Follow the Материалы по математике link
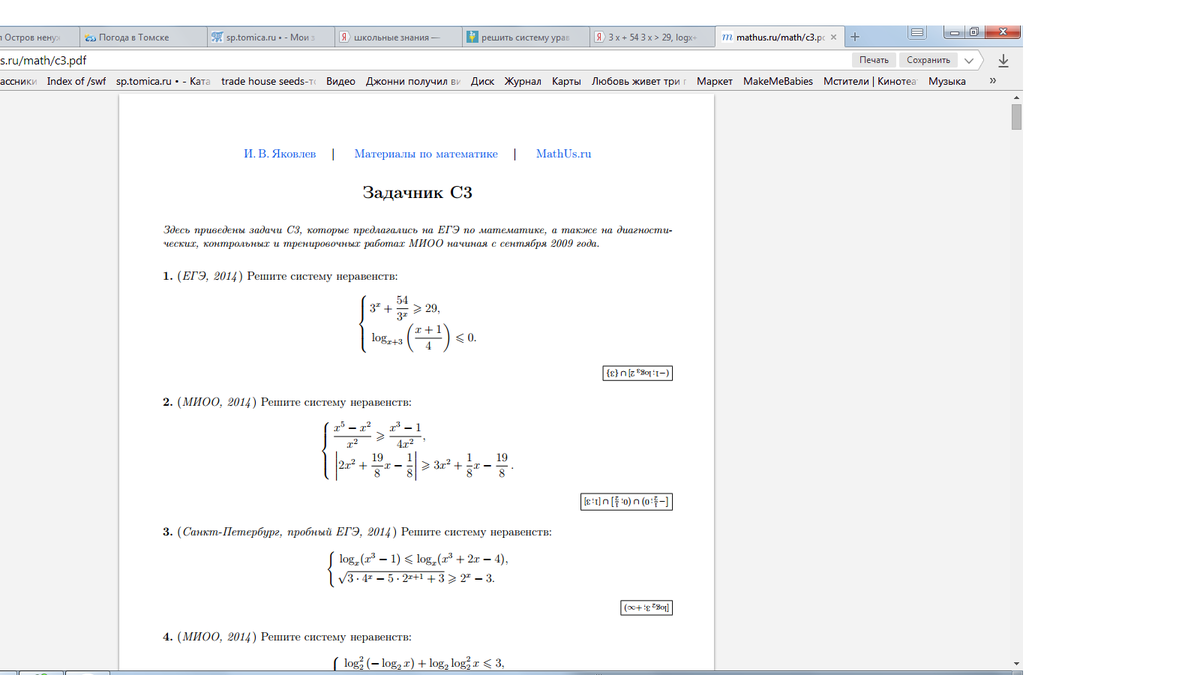The image size is (1200, 675). point(426,154)
